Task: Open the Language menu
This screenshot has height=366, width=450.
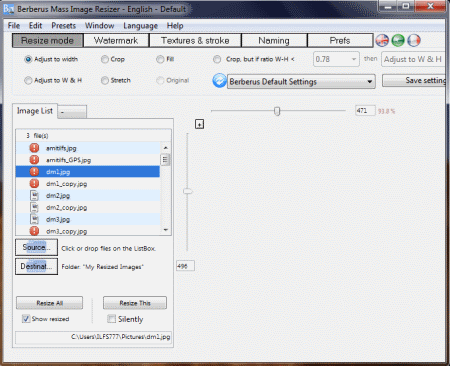Action: click(x=140, y=26)
